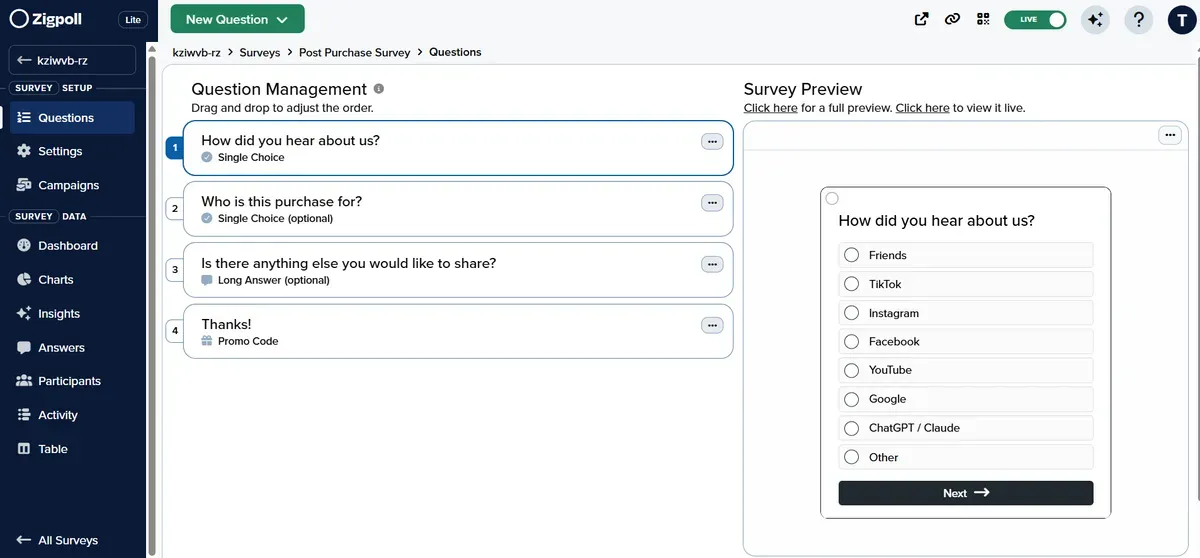Click the back arrow beside All Surveys
The image size is (1200, 558).
pos(24,540)
